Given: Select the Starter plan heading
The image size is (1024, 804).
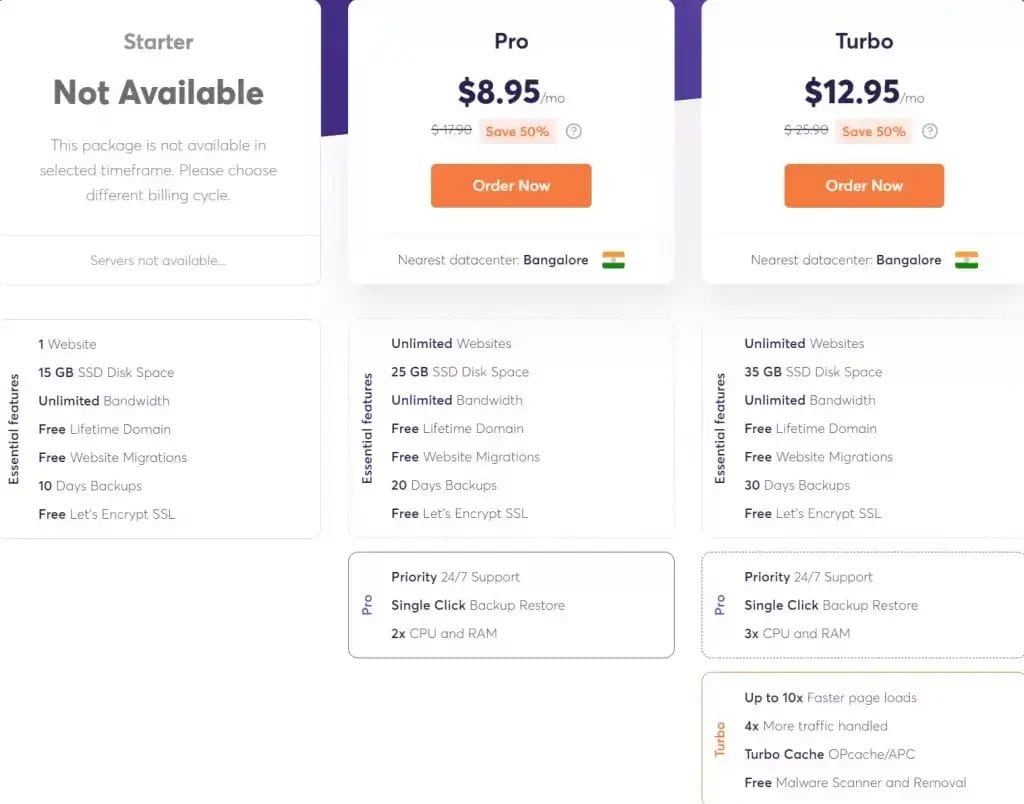Looking at the screenshot, I should [x=157, y=42].
